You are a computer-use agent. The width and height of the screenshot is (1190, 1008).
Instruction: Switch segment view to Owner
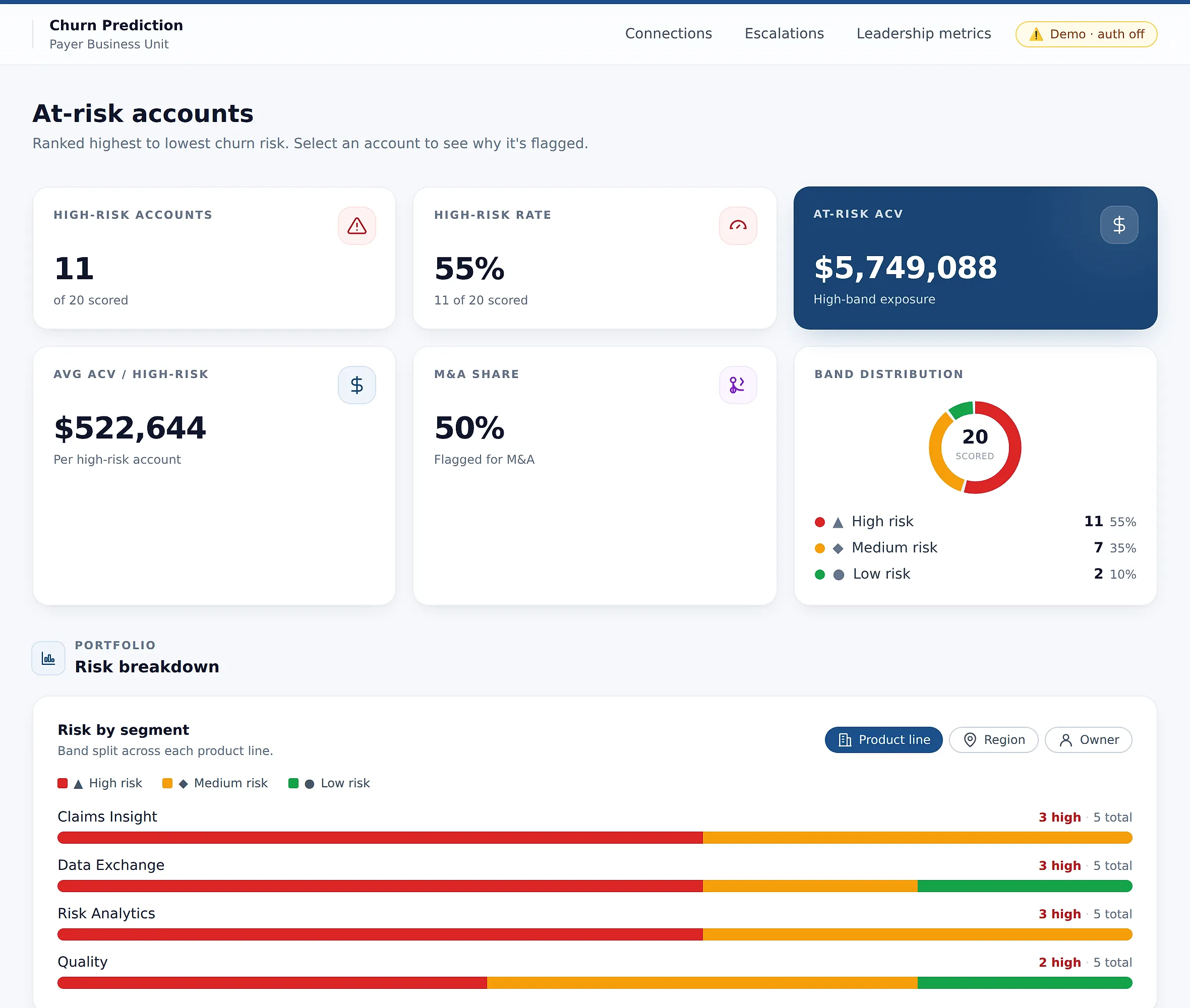point(1088,740)
